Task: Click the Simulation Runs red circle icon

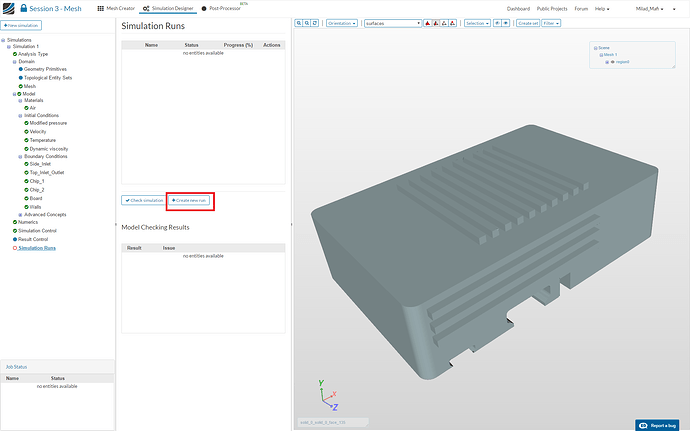Action: click(x=15, y=248)
